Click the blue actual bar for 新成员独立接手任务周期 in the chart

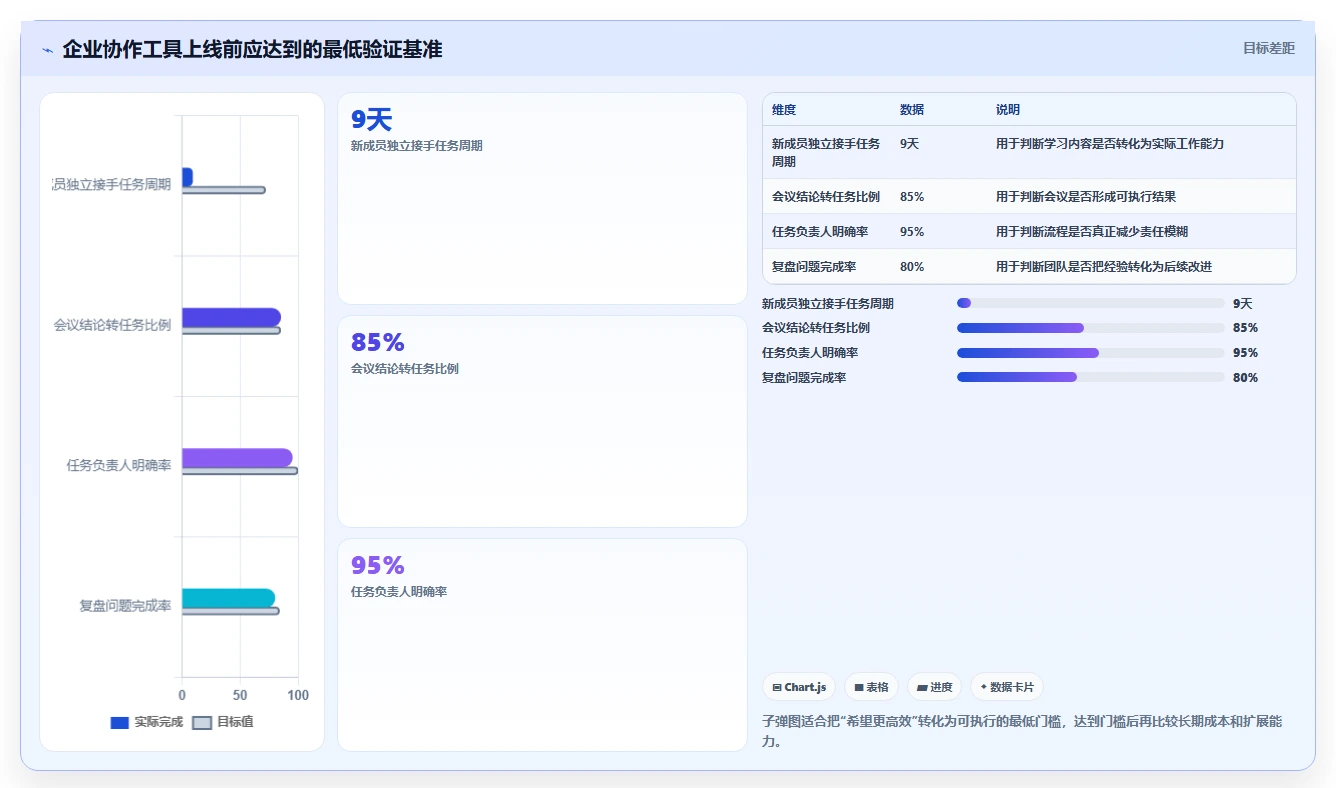tap(187, 177)
